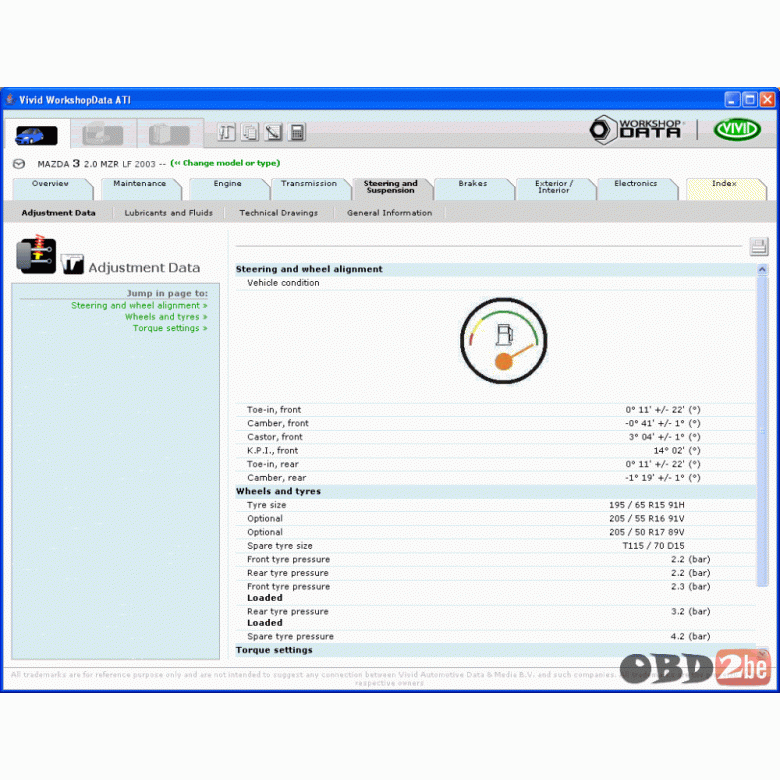780x780 pixels.
Task: Jump to Steering and wheel alignment
Action: click(x=139, y=305)
